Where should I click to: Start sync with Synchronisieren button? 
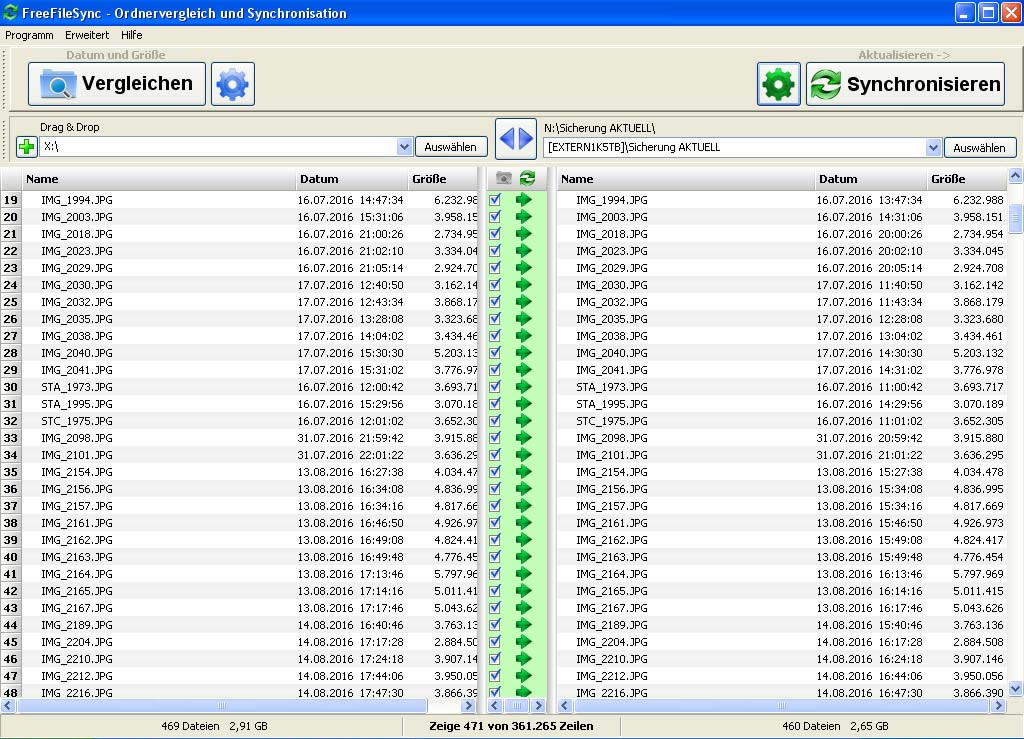point(905,84)
